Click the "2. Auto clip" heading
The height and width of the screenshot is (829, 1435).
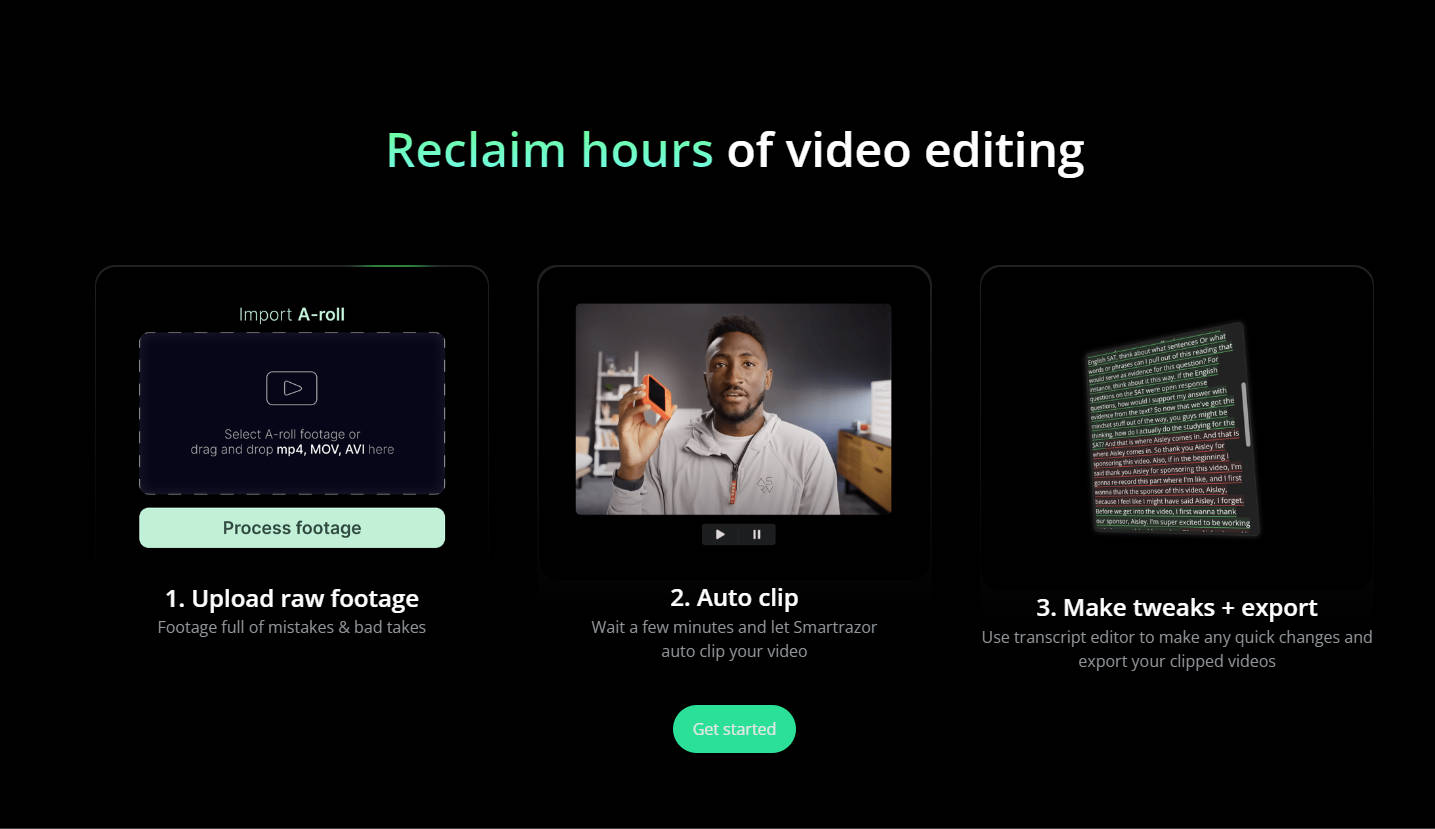tap(734, 598)
